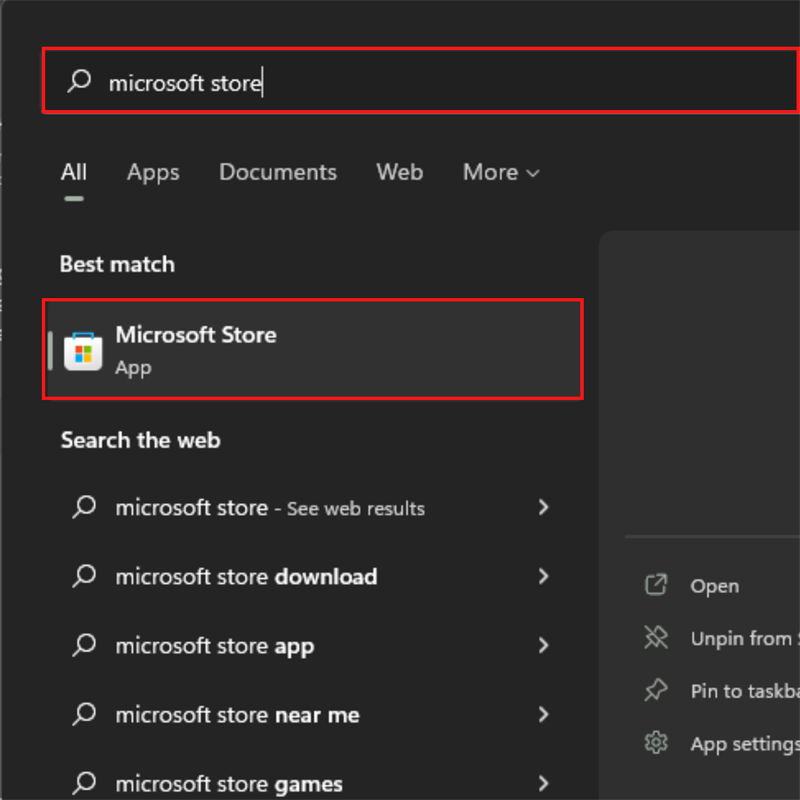Switch to the Documents filter tab
The height and width of the screenshot is (800, 800).
point(277,172)
